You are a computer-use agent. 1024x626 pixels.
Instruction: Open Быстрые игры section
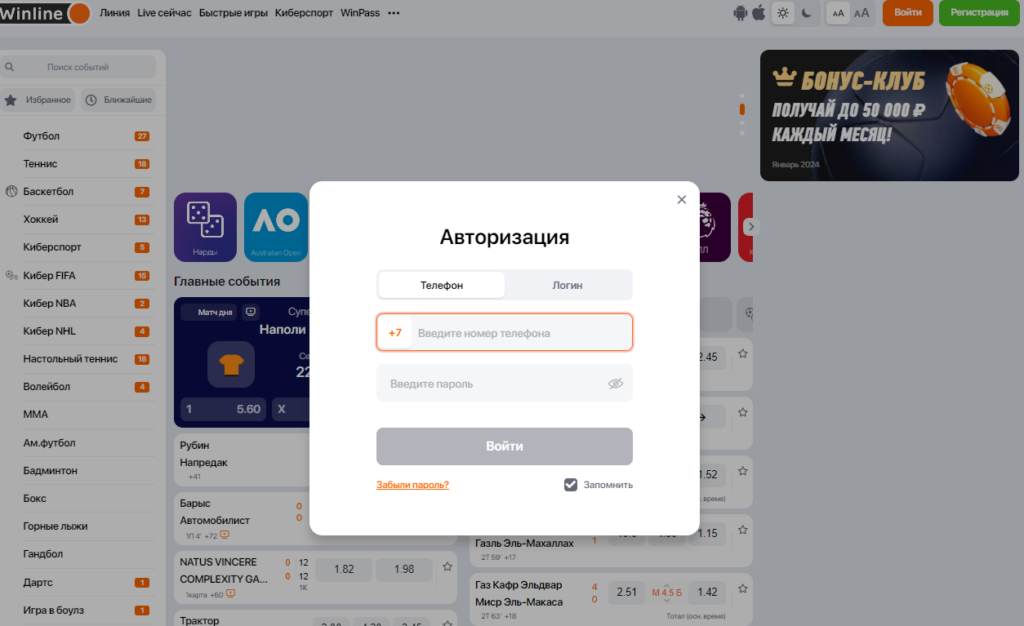click(x=233, y=13)
